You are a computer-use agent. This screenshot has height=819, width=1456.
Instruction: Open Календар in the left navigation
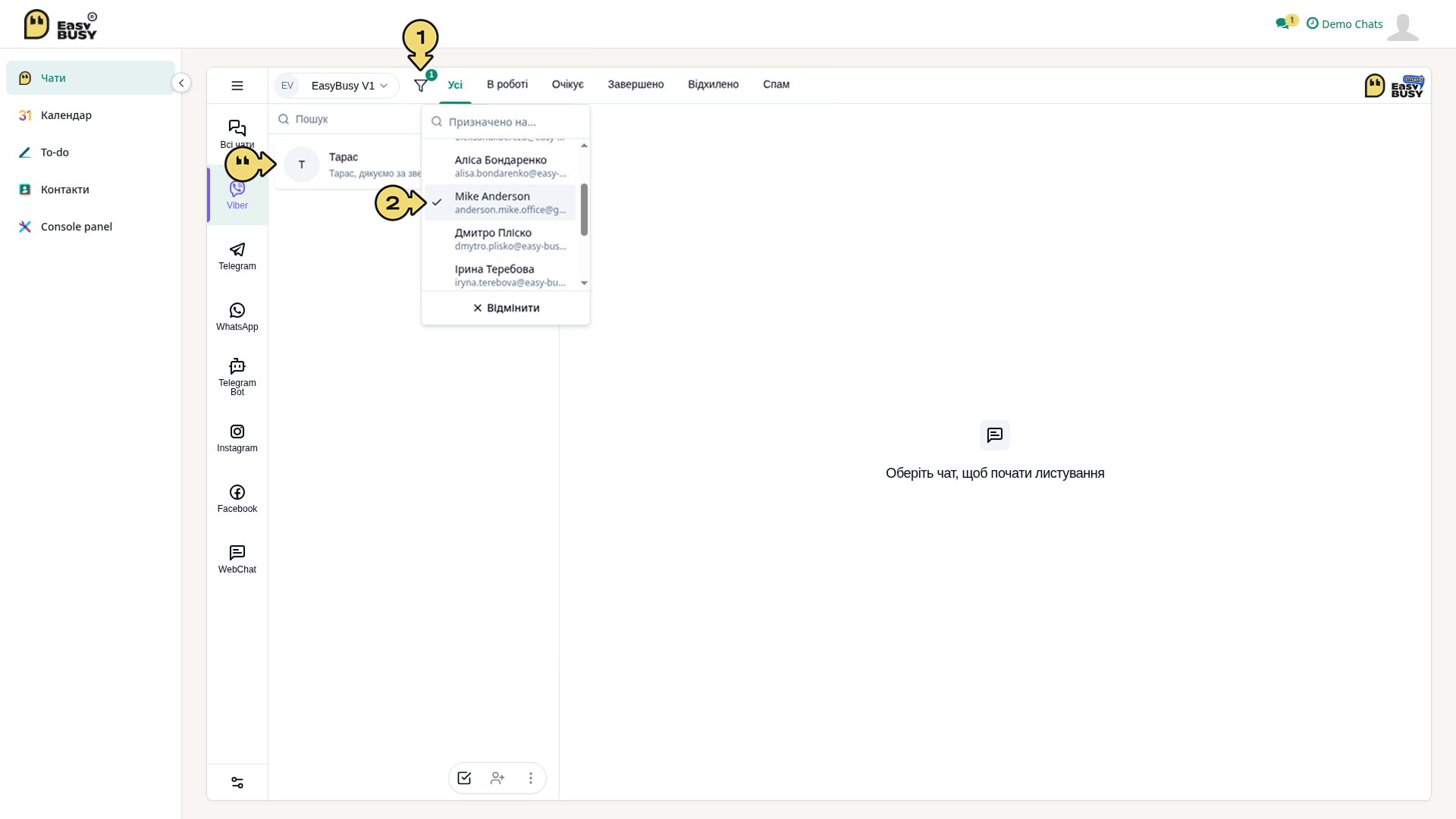coord(90,115)
